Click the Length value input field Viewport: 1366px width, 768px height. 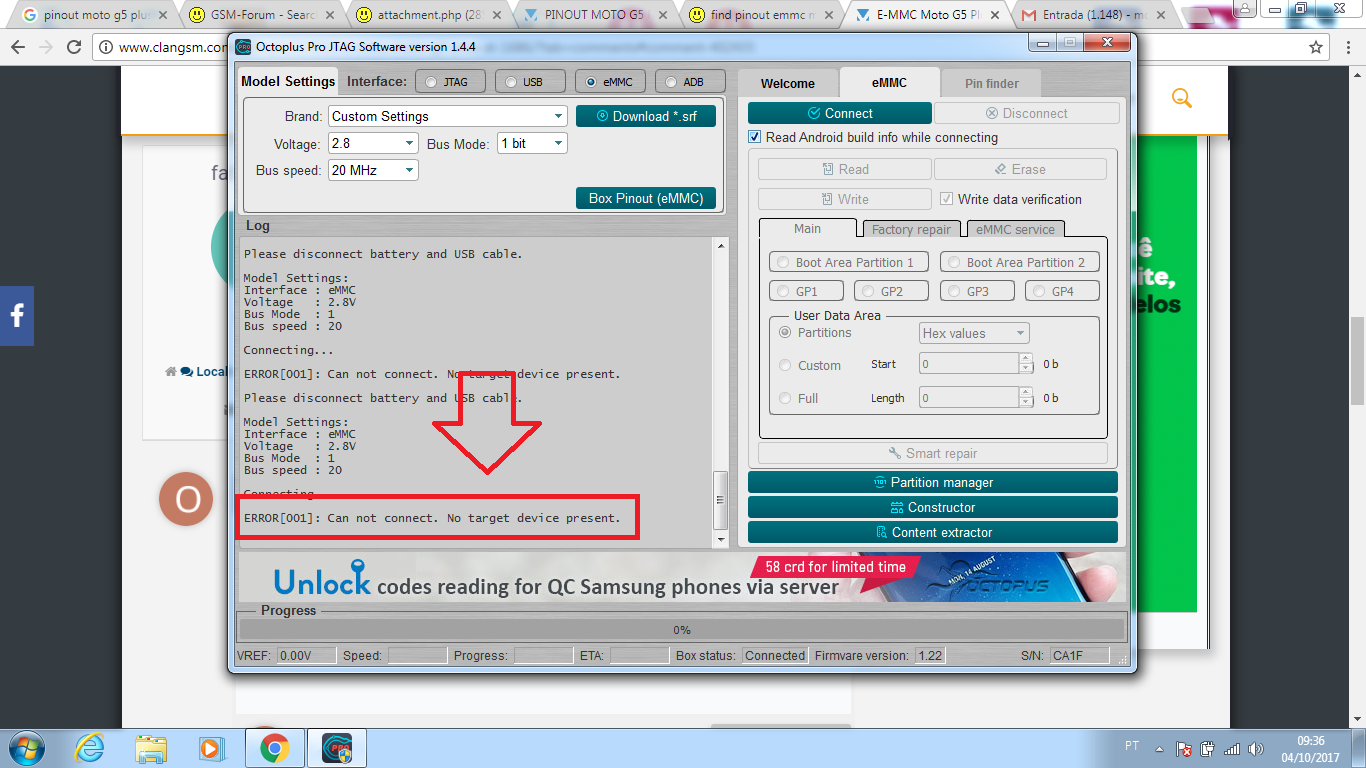969,398
